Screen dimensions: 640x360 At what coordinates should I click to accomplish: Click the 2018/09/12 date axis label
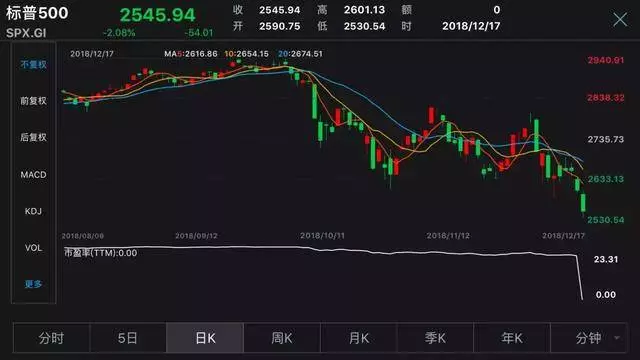(196, 236)
